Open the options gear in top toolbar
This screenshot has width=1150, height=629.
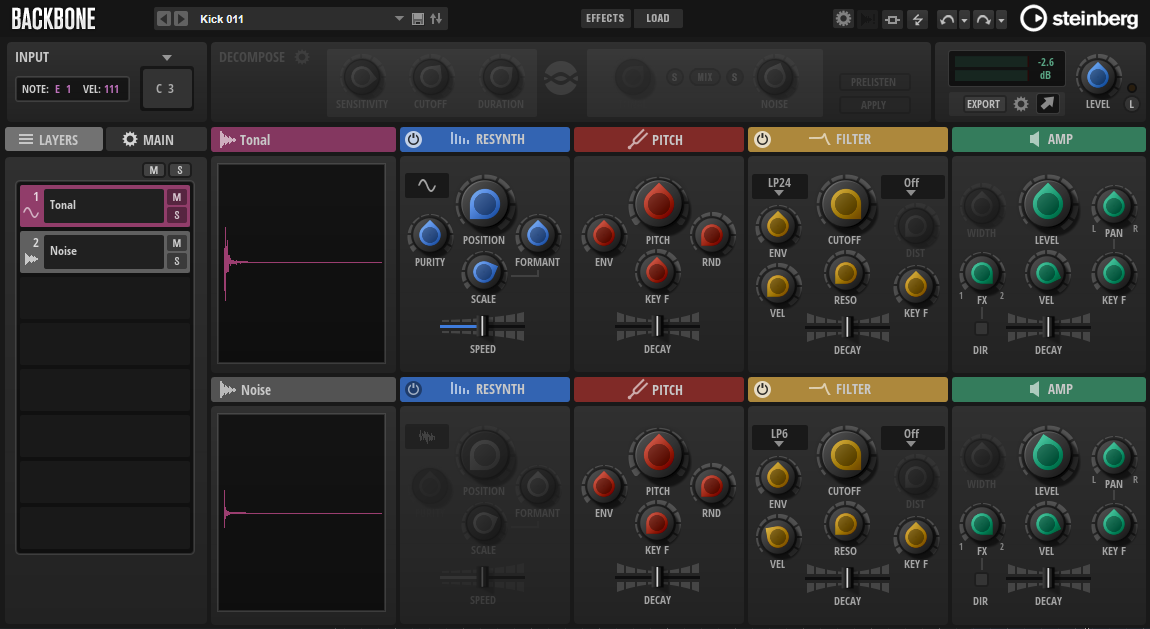(843, 19)
